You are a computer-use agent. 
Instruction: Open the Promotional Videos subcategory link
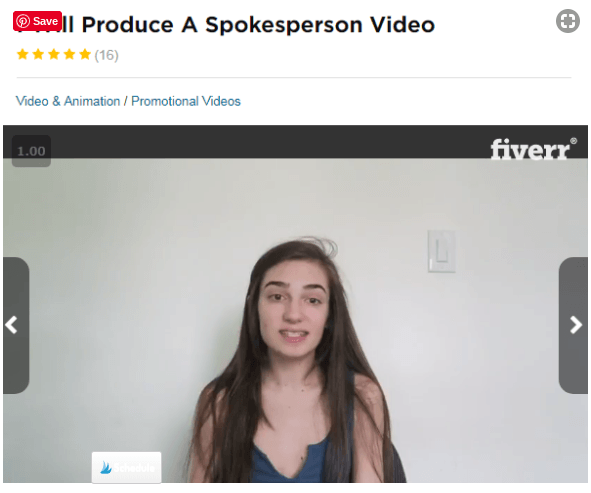pos(186,101)
